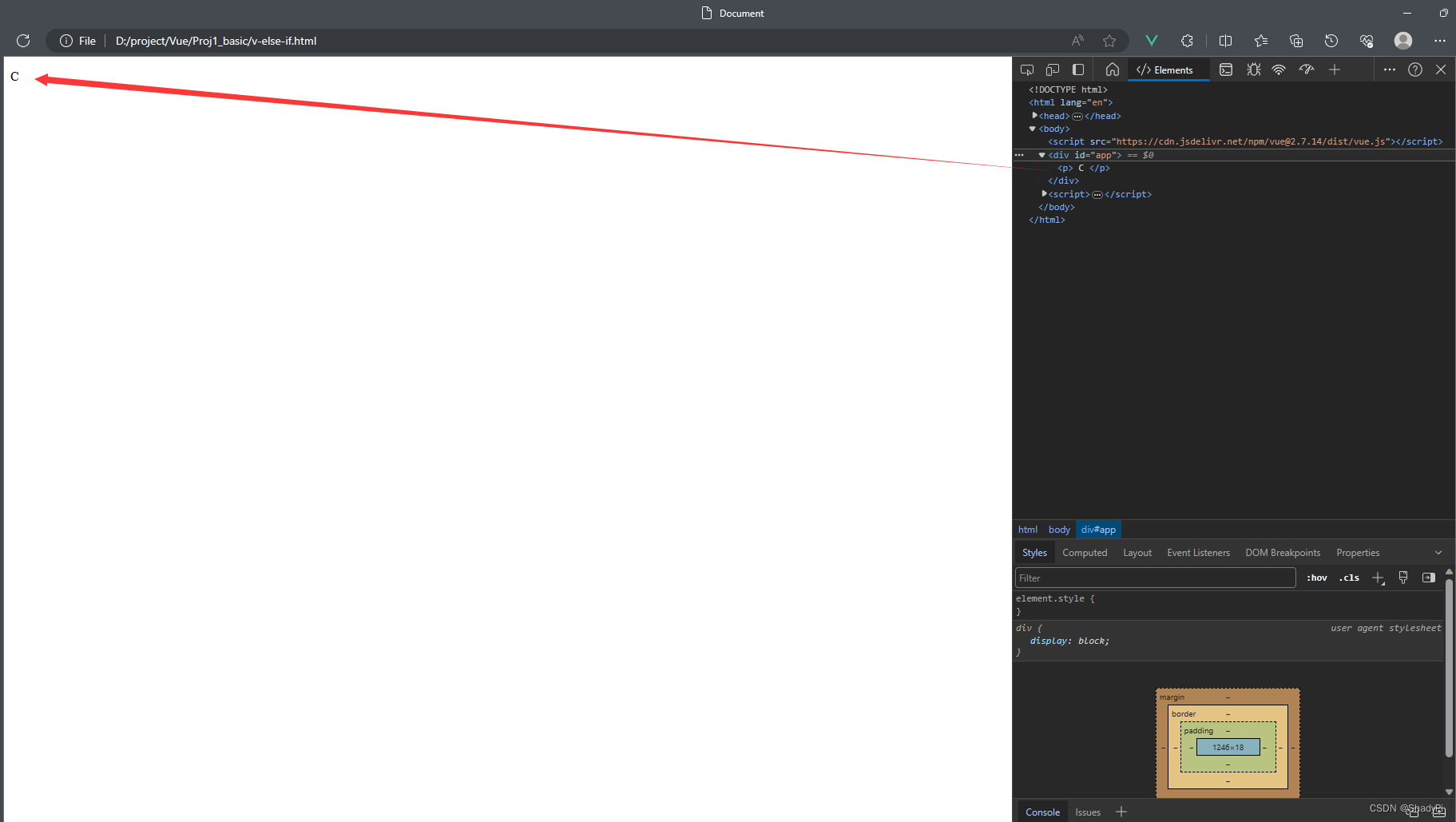This screenshot has height=822, width=1456.
Task: Add more tools with plus icon
Action: (x=1335, y=69)
